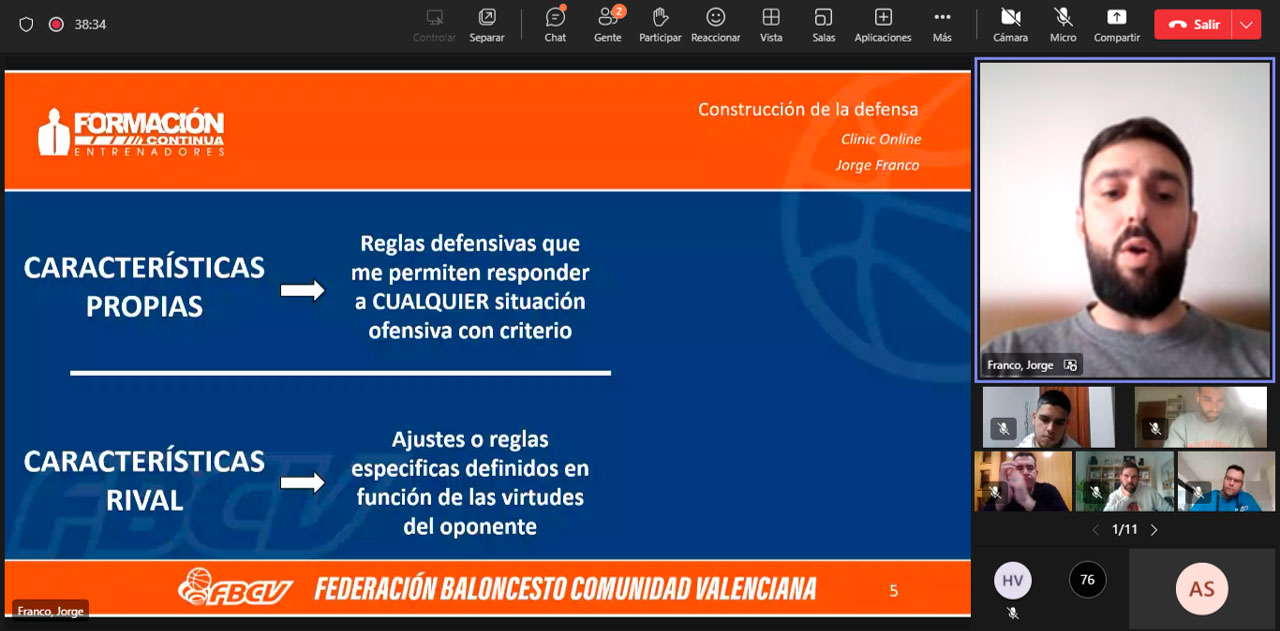Click the red recording indicator
Viewport: 1280px width, 631px height.
56,24
